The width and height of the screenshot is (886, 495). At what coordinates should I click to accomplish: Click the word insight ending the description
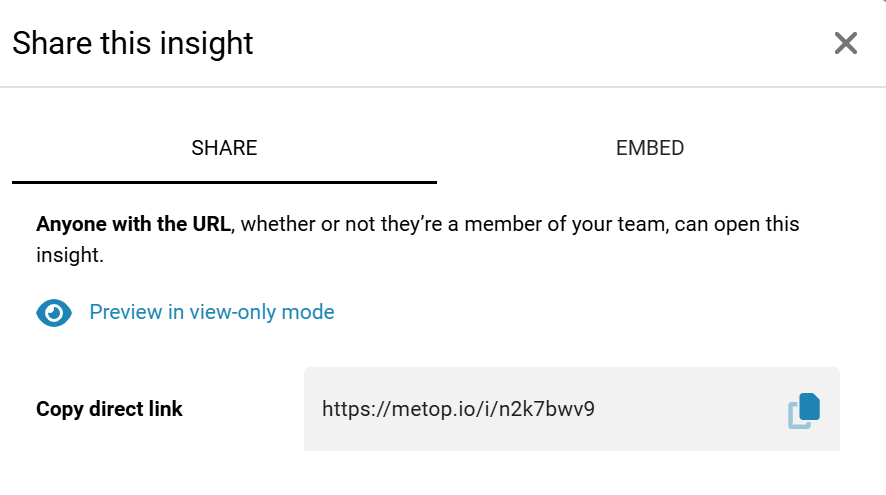click(70, 255)
